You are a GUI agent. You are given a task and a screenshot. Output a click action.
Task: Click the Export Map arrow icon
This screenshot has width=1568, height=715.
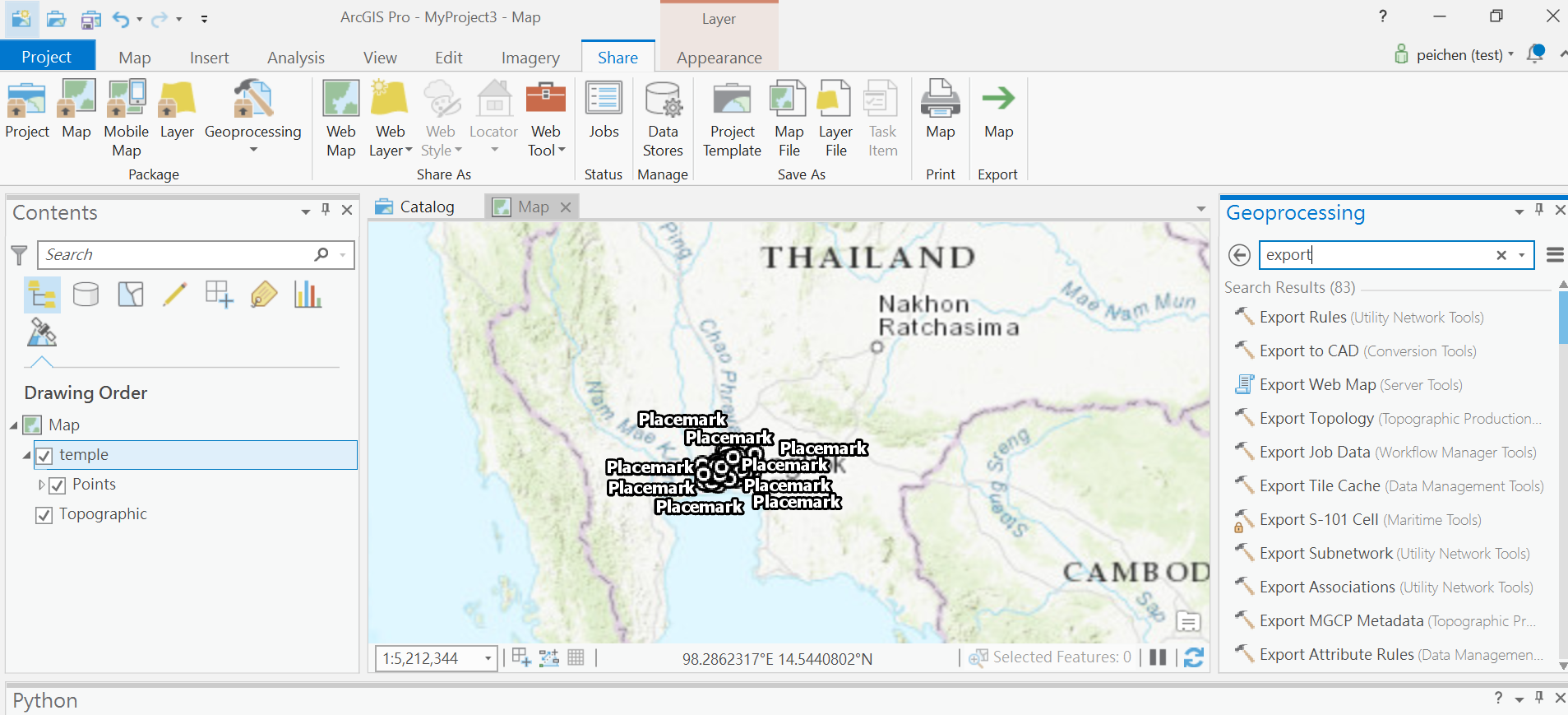point(998,99)
